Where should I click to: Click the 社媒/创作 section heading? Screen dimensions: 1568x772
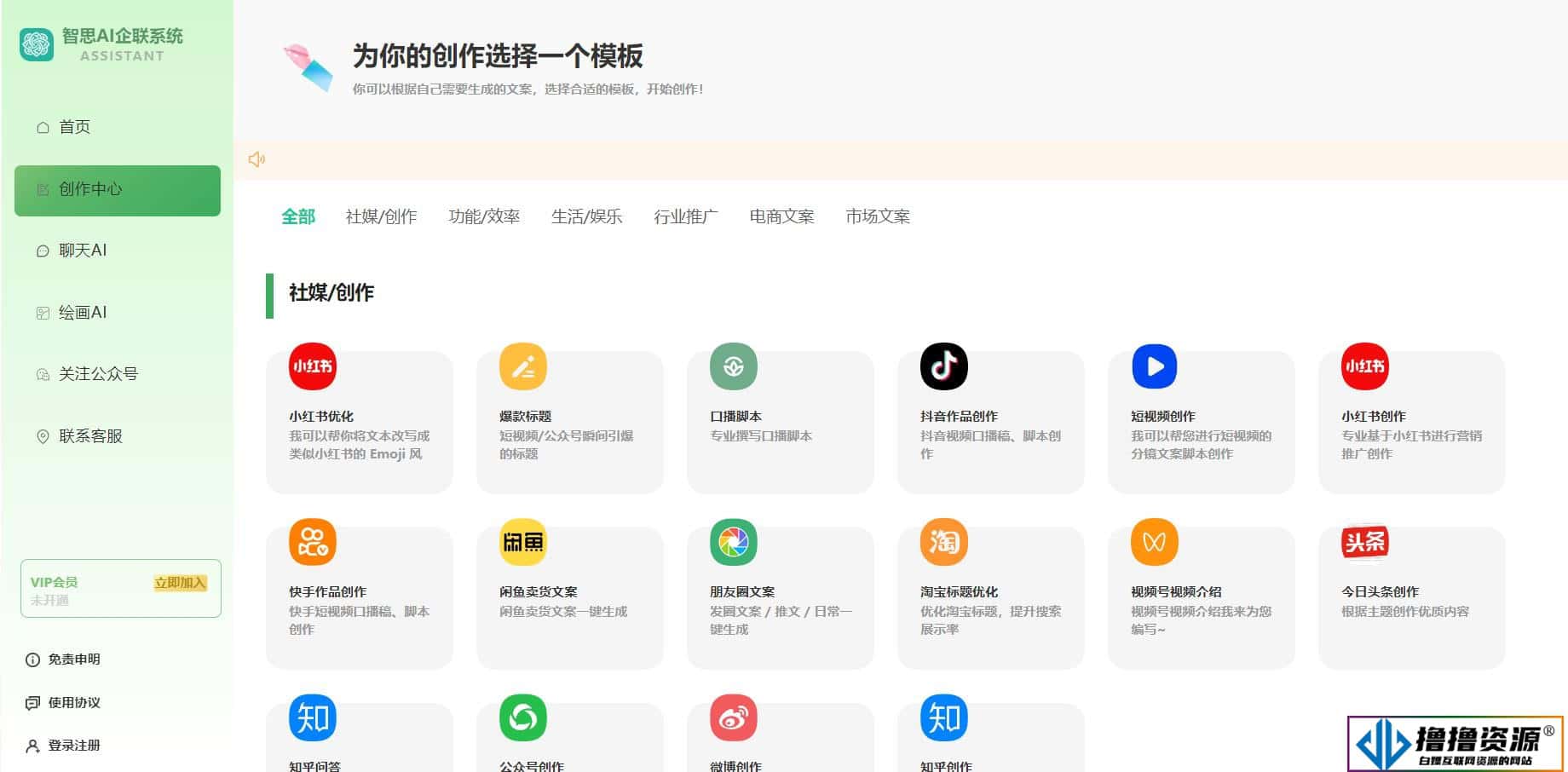click(x=331, y=293)
